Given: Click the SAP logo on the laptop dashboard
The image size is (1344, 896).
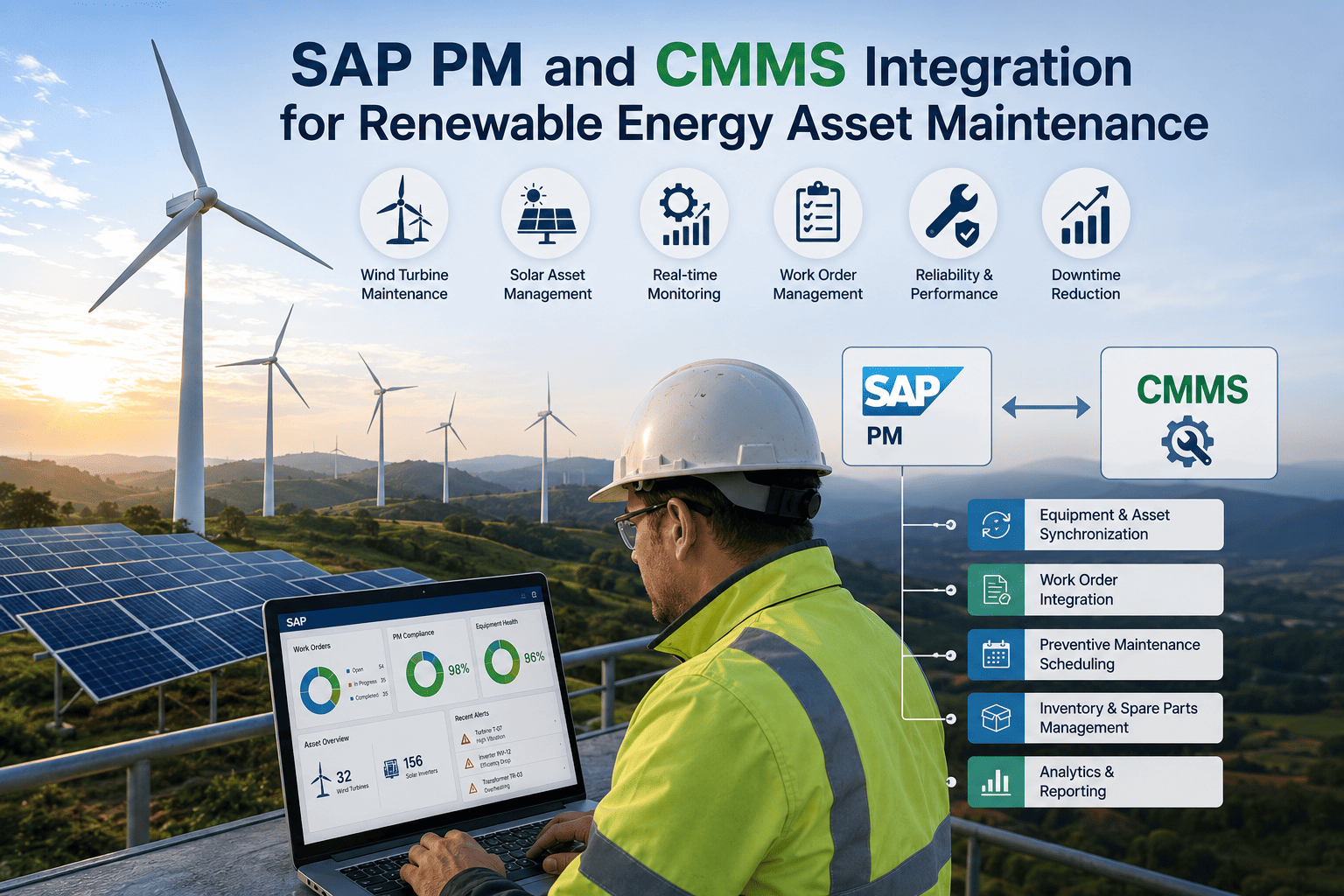Looking at the screenshot, I should [x=296, y=622].
